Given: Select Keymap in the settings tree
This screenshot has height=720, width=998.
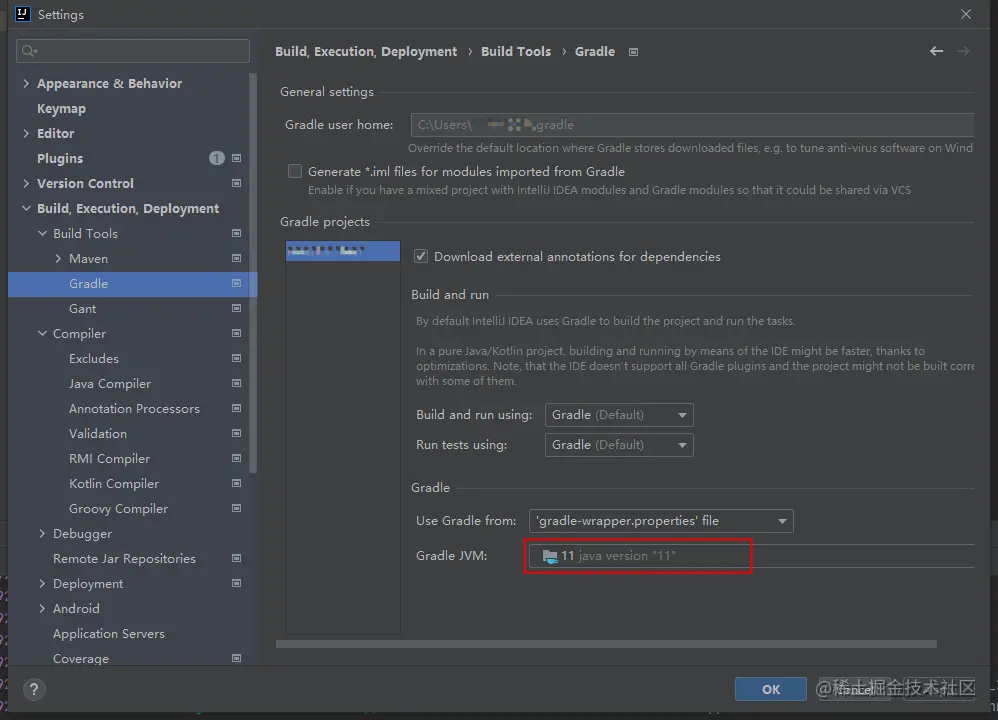Looking at the screenshot, I should click(61, 108).
